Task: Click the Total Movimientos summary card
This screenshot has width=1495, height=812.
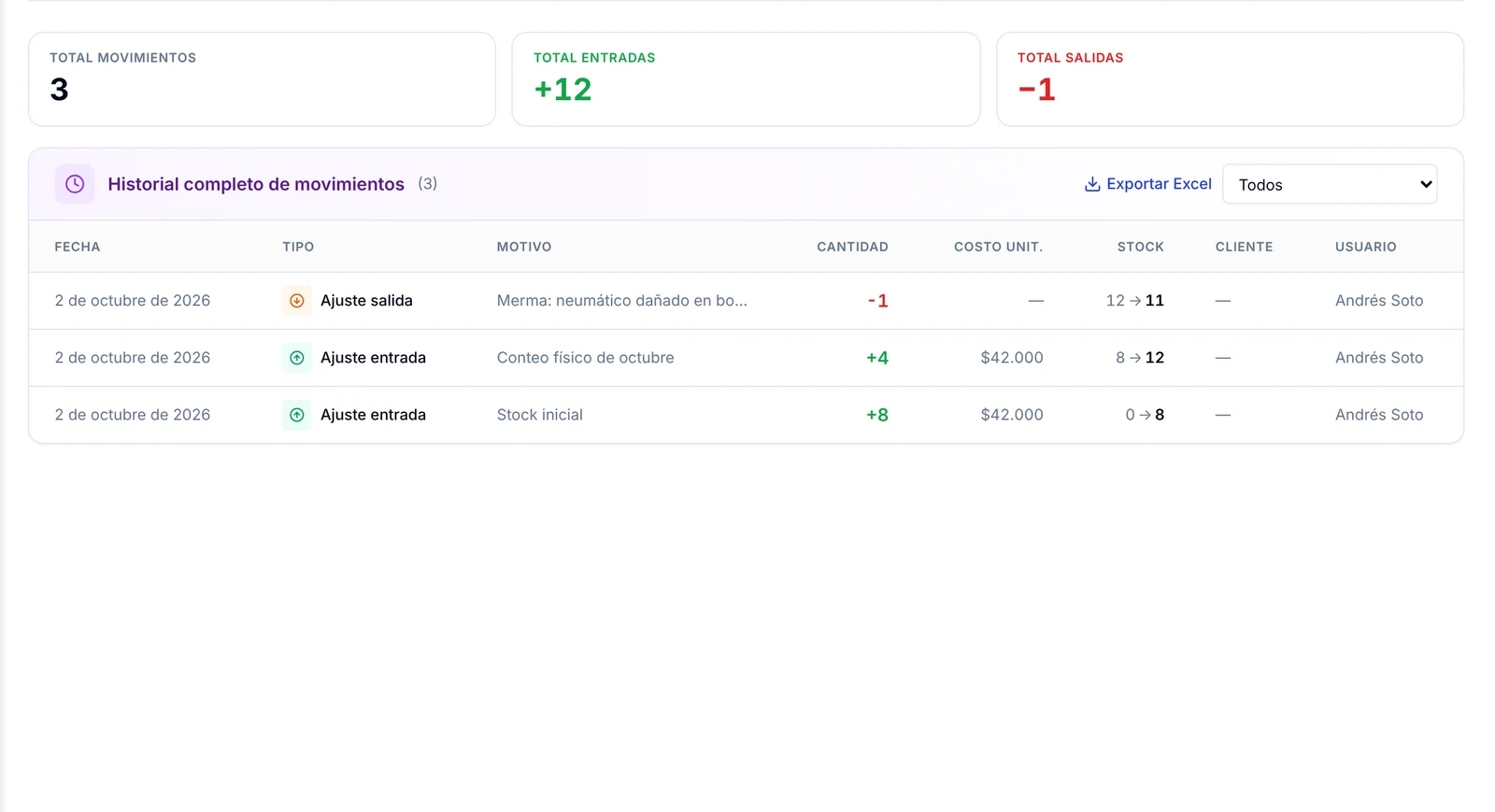Action: click(262, 79)
